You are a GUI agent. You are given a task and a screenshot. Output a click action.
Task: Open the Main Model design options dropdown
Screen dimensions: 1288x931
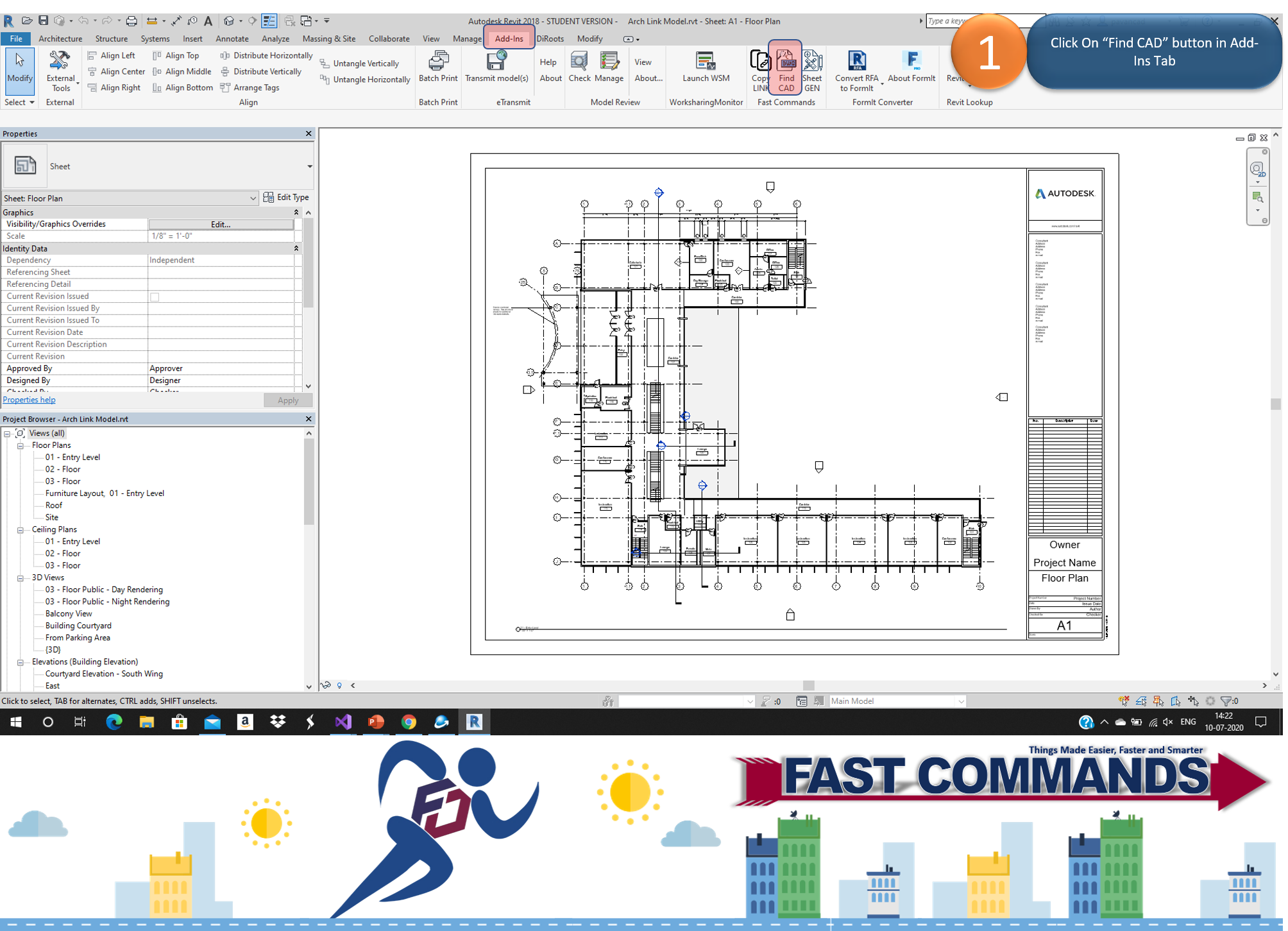[960, 701]
